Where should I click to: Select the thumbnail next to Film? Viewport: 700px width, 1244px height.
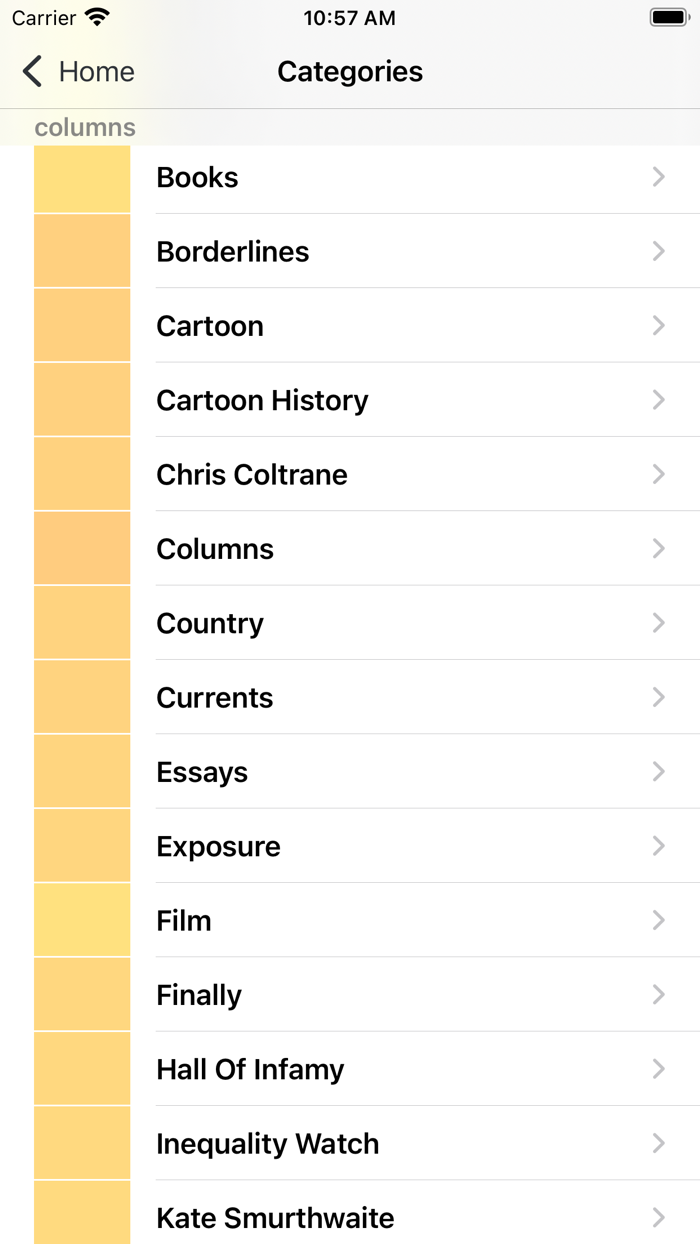82,920
